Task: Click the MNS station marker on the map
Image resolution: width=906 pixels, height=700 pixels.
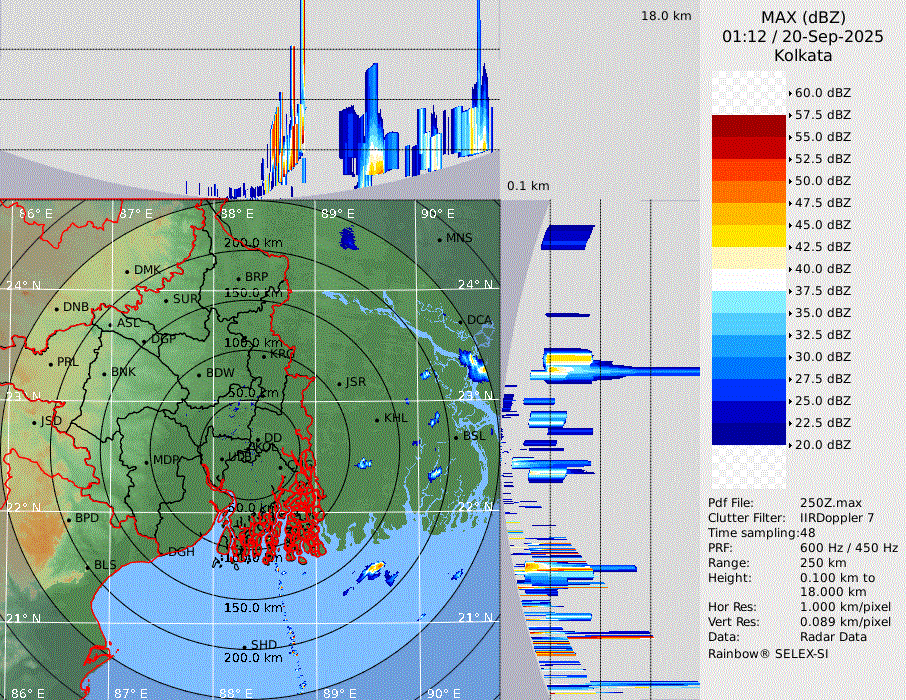Action: pos(440,239)
